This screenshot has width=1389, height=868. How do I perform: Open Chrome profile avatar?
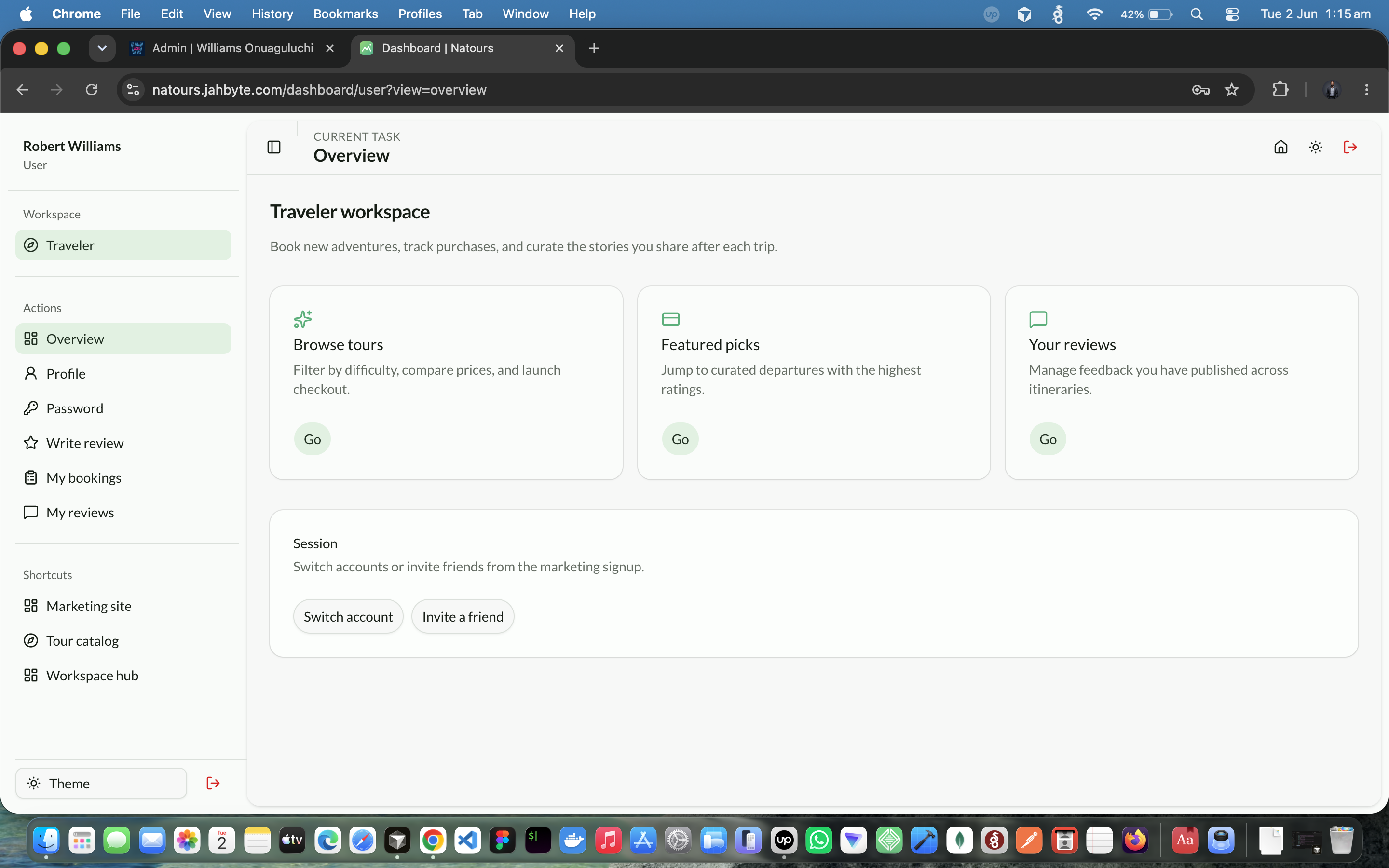(x=1332, y=90)
